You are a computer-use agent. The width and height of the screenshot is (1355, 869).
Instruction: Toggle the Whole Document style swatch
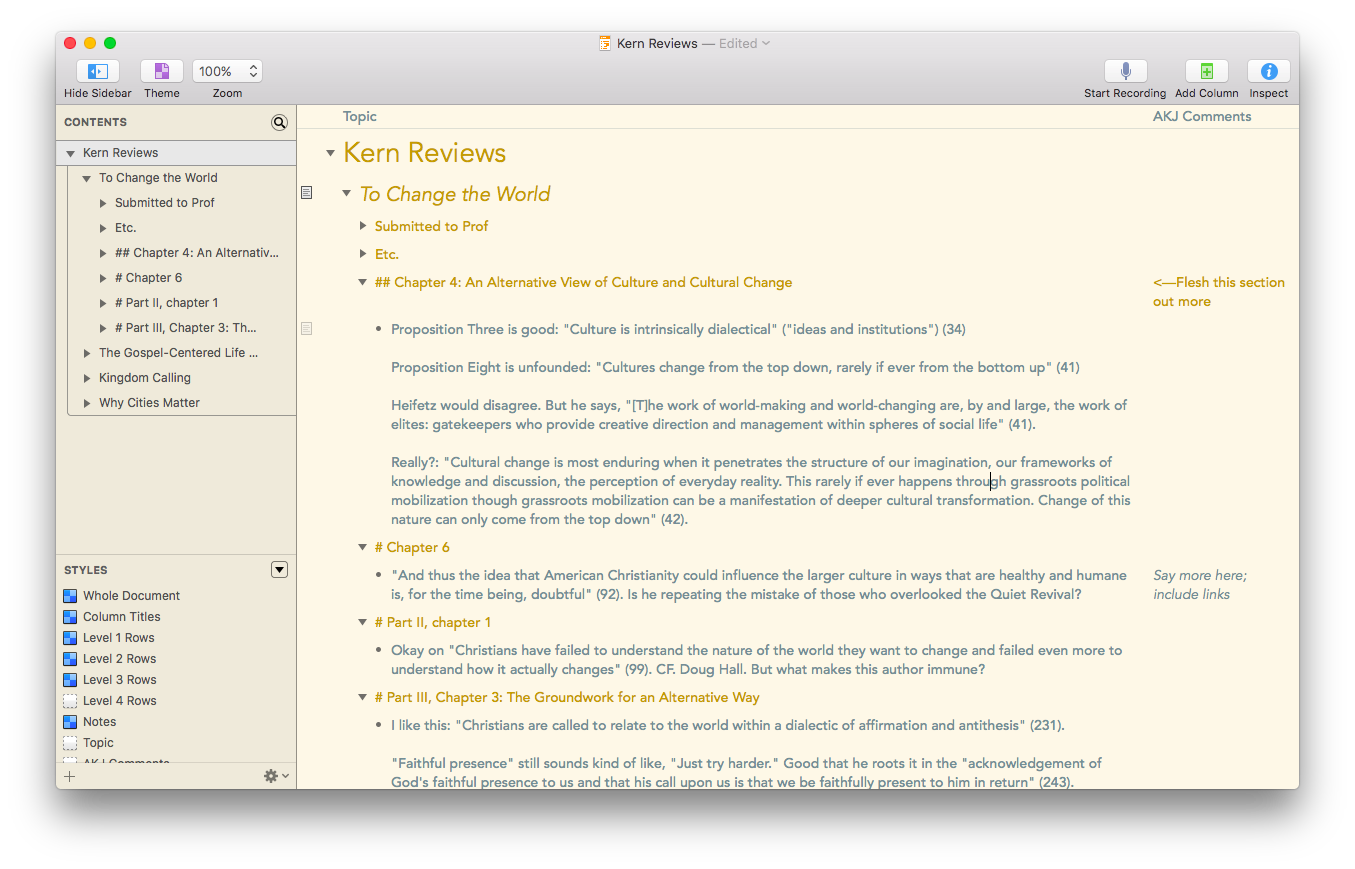tap(70, 596)
